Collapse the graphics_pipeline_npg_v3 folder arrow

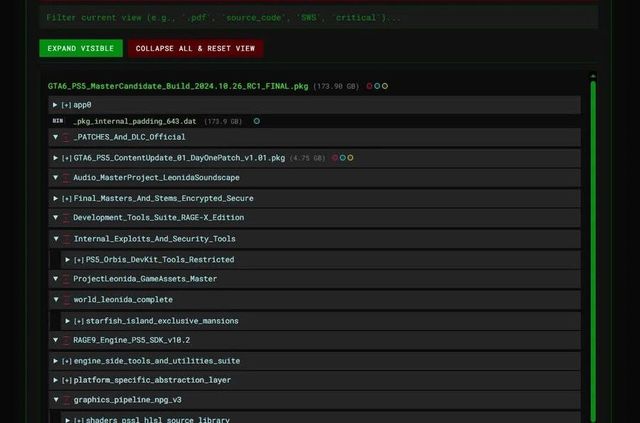point(56,400)
